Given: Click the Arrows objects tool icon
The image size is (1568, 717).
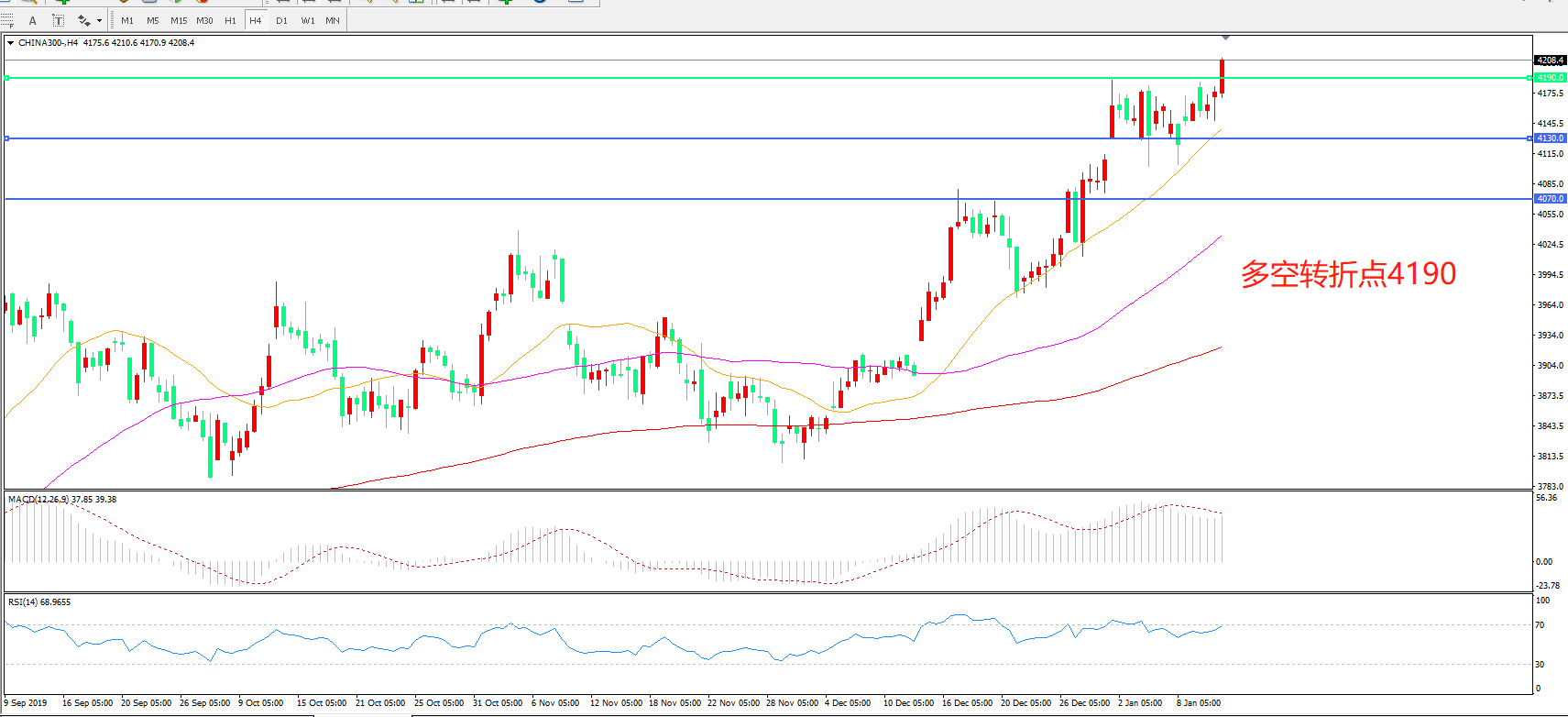Looking at the screenshot, I should 83,20.
